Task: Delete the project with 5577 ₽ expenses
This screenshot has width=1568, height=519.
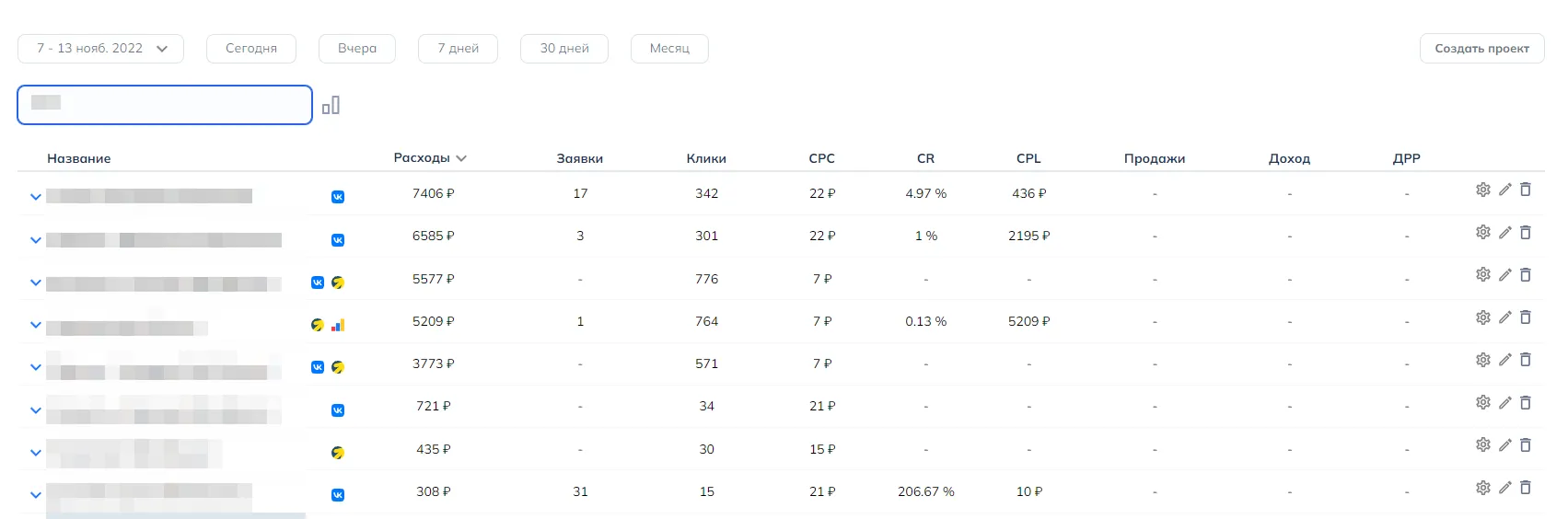Action: pos(1526,274)
